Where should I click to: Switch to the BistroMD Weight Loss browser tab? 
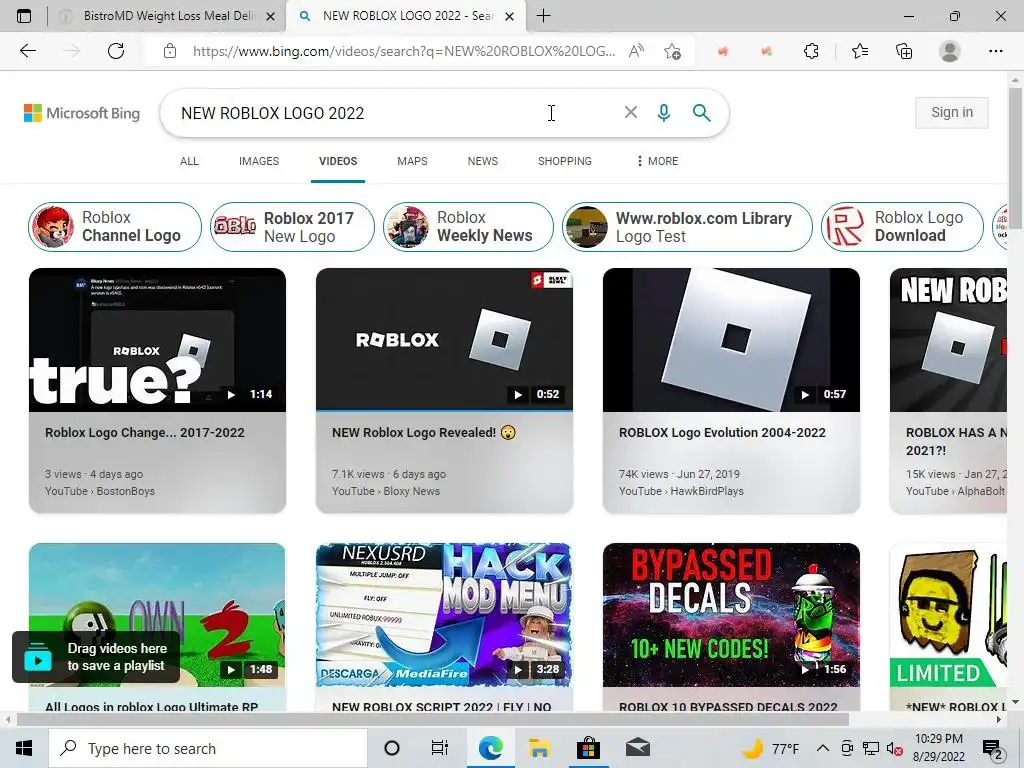[168, 16]
